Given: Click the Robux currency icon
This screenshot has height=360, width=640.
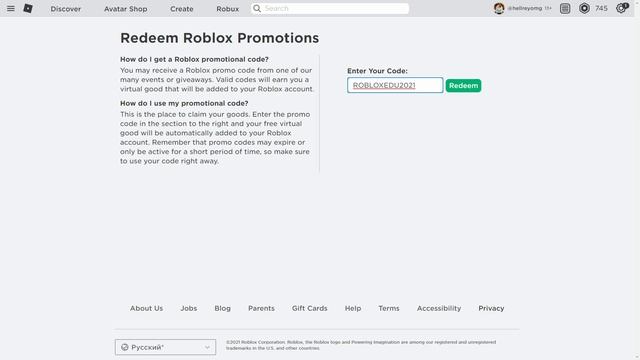Looking at the screenshot, I should tap(584, 8).
